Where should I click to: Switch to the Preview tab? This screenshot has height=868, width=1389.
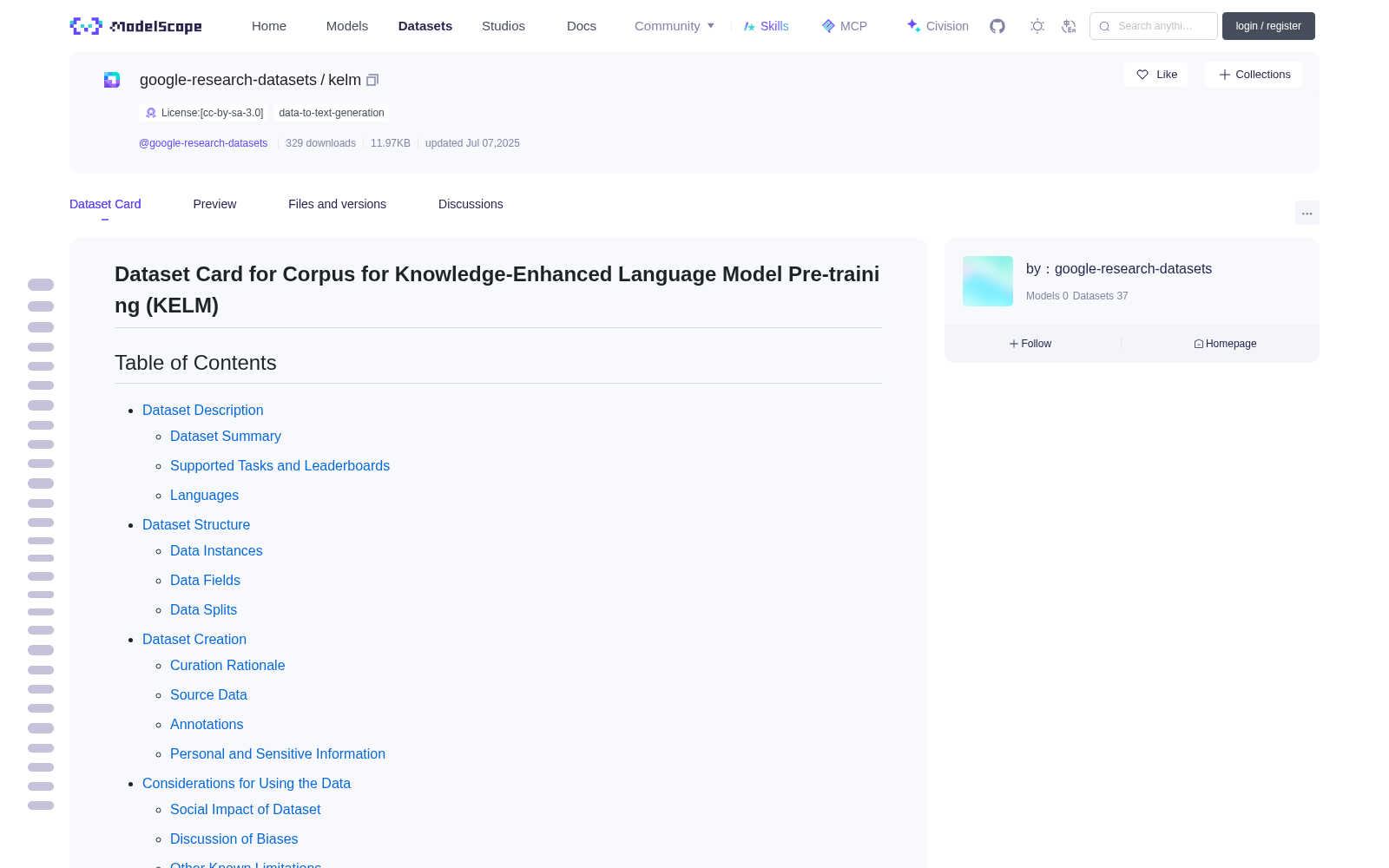(214, 204)
